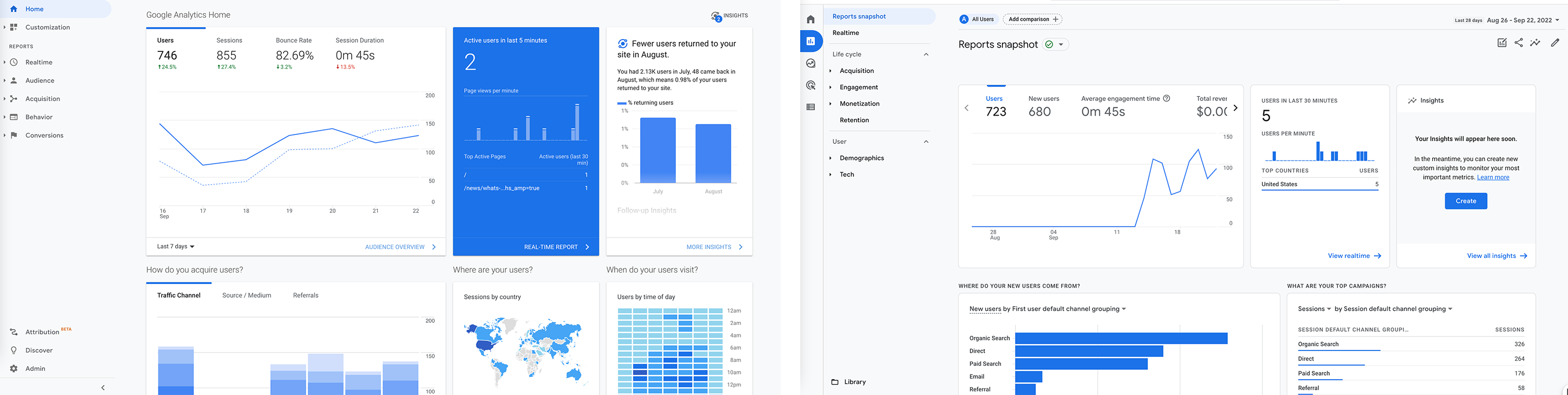Select the Sessions metric showing 855

tap(229, 54)
